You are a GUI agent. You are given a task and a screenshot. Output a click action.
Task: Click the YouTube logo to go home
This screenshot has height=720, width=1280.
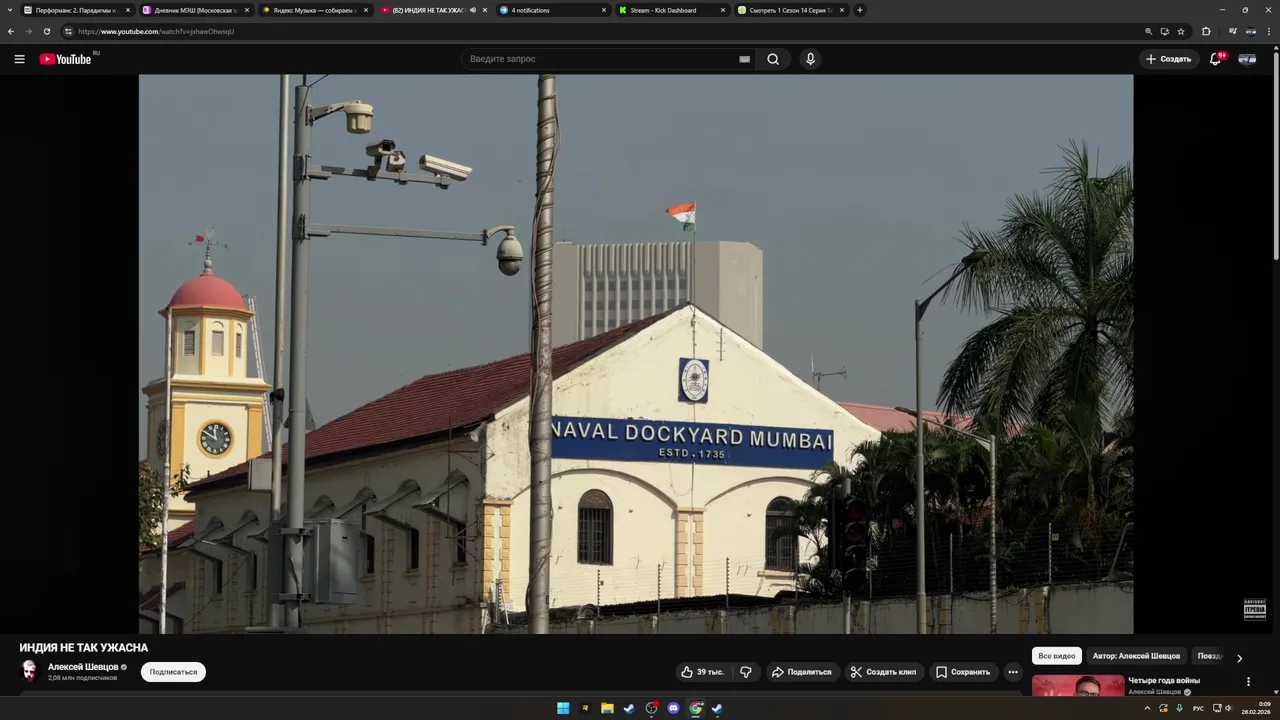(65, 59)
